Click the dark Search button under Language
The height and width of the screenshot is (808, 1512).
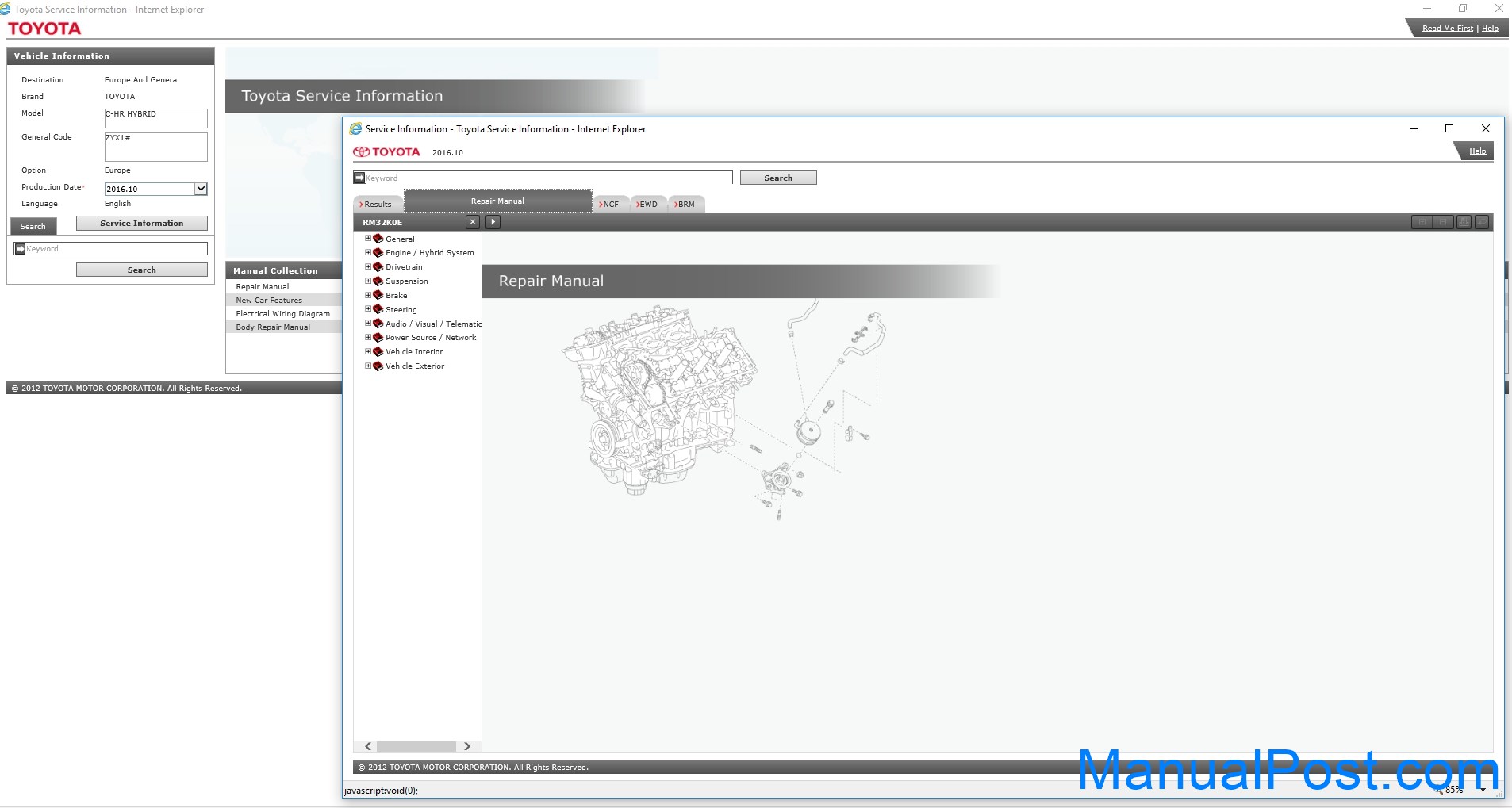(x=33, y=226)
